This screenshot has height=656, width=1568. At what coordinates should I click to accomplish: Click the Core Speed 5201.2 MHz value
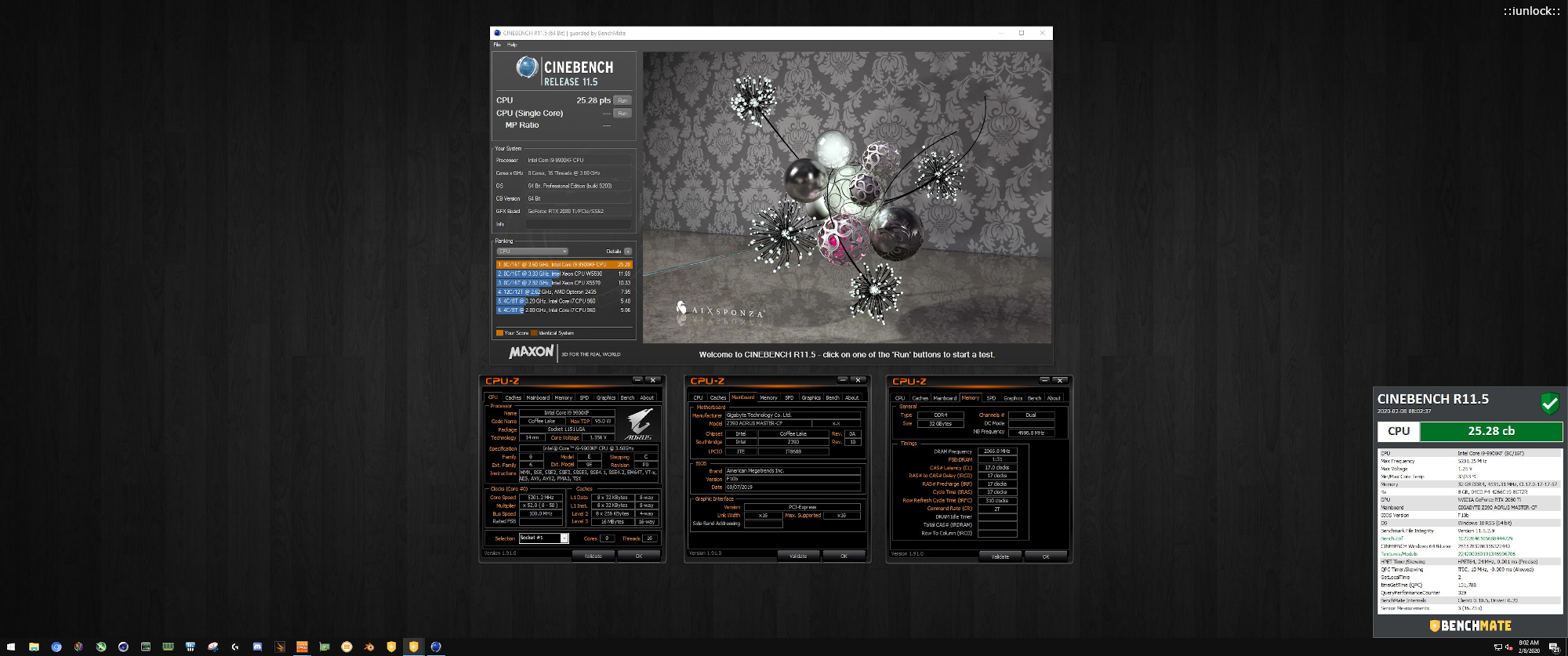click(541, 497)
